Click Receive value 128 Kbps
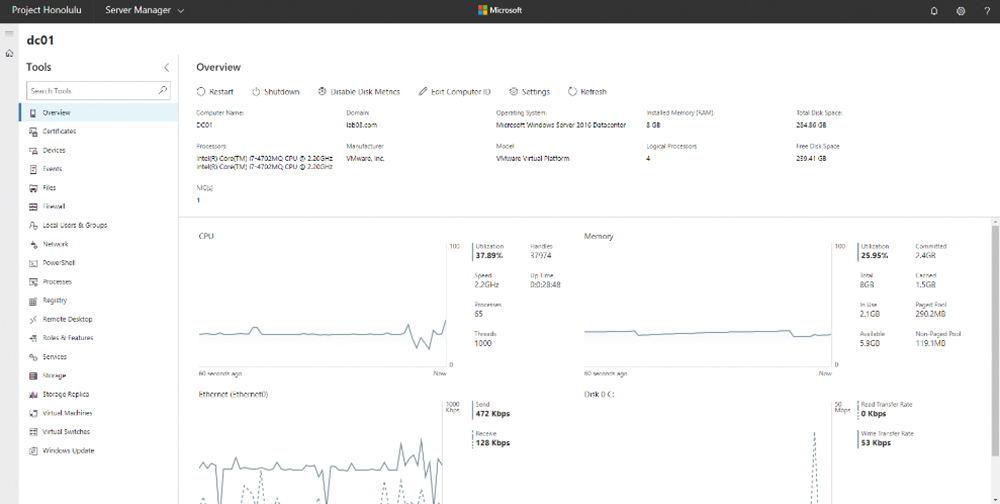 pyautogui.click(x=493, y=443)
